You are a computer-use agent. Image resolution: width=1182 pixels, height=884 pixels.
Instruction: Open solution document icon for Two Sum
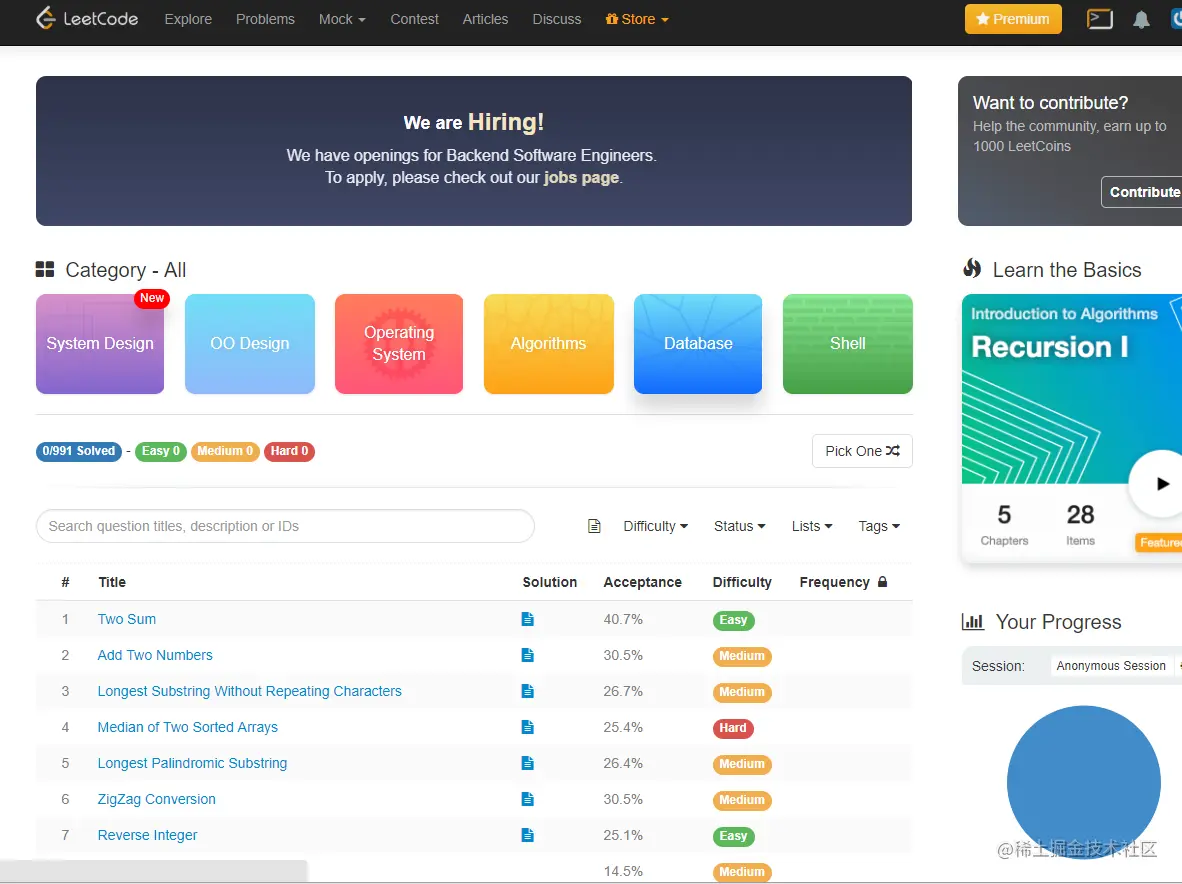[x=528, y=619]
